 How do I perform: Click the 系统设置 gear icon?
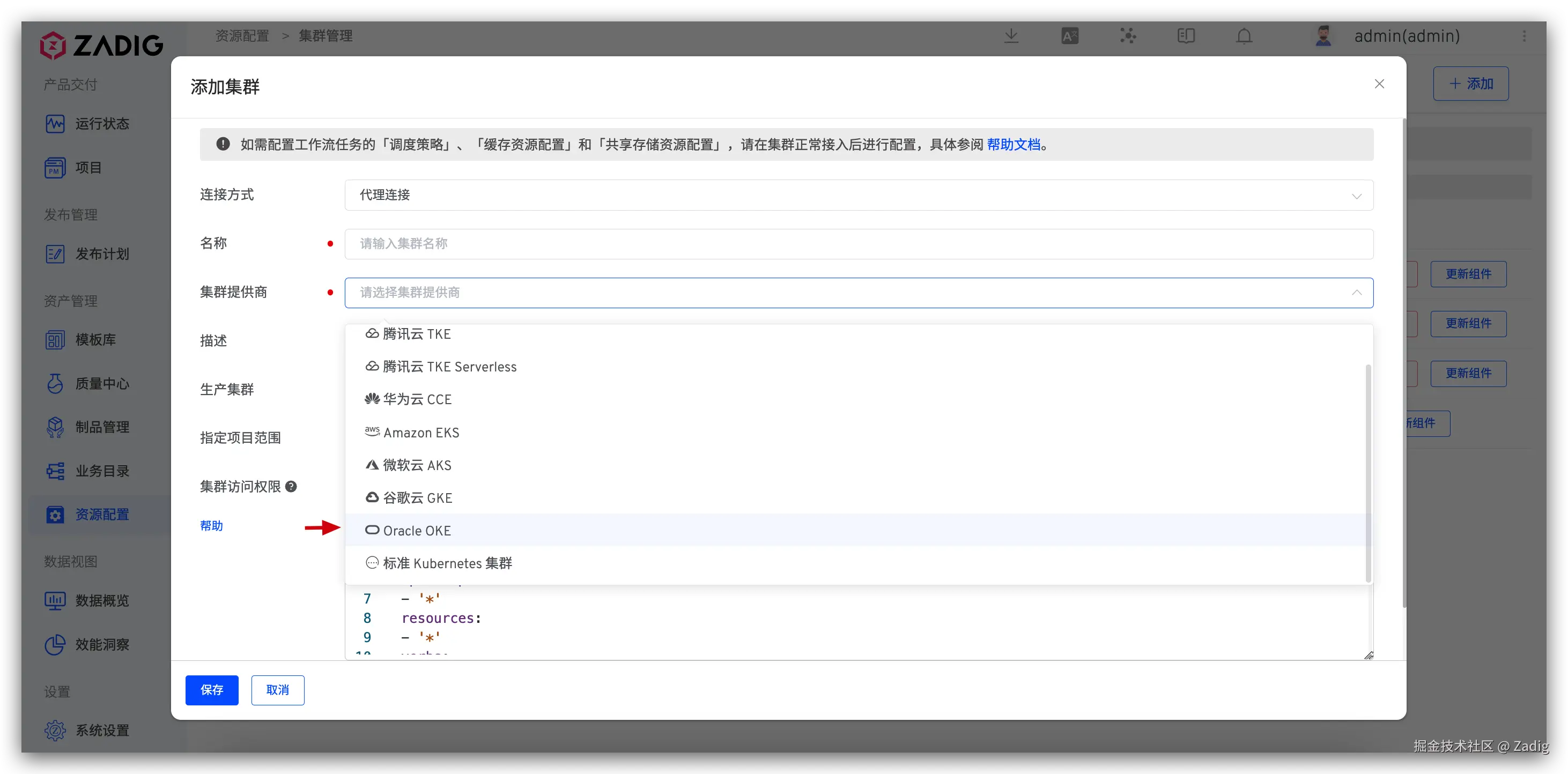(x=55, y=730)
